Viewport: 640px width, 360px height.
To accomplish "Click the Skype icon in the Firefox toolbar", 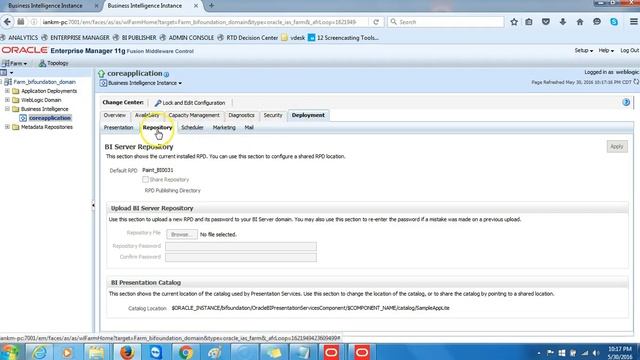I will pyautogui.click(x=614, y=22).
